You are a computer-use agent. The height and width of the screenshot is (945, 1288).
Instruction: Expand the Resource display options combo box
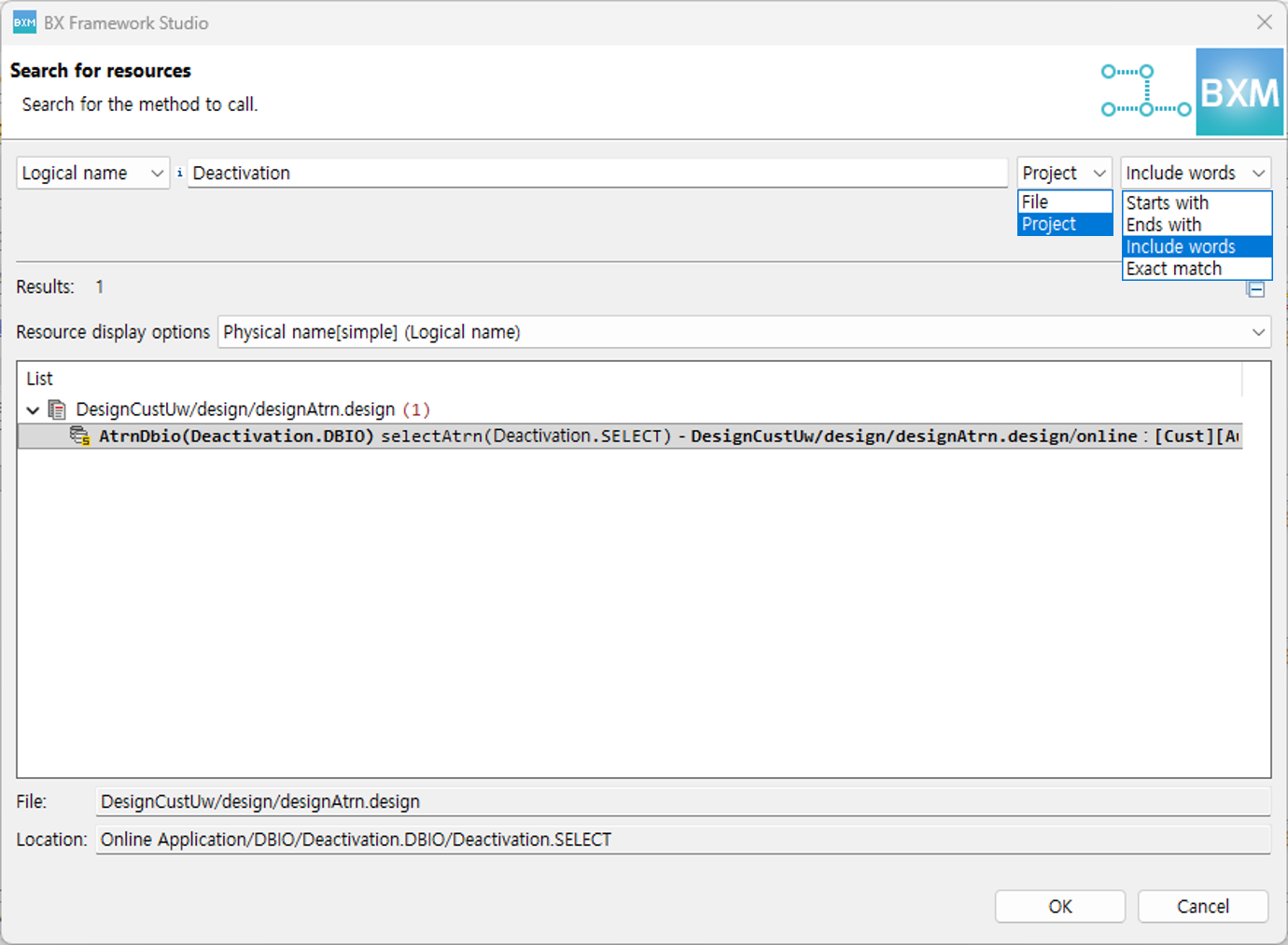(744, 332)
